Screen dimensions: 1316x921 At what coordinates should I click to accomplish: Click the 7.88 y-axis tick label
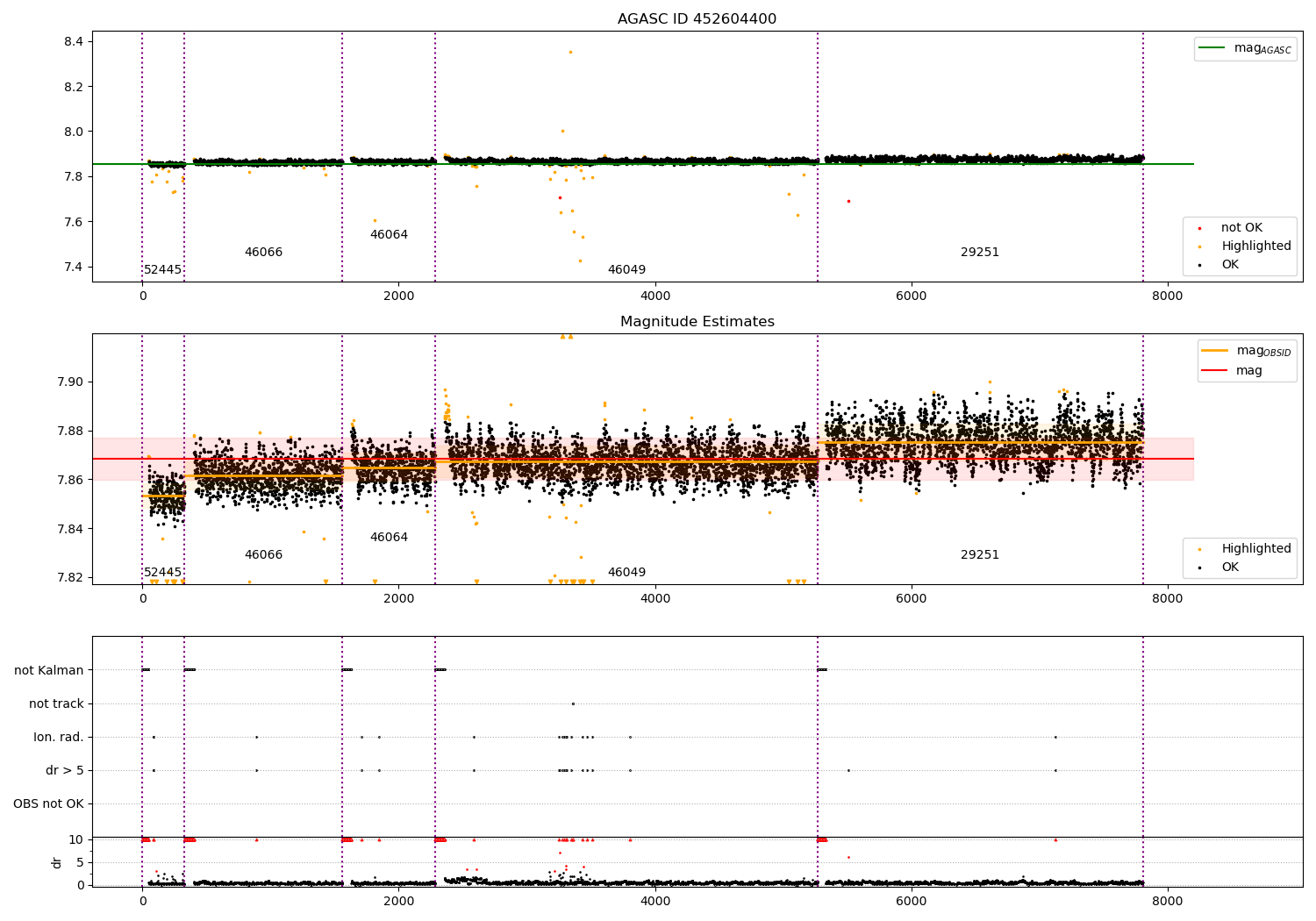click(70, 432)
